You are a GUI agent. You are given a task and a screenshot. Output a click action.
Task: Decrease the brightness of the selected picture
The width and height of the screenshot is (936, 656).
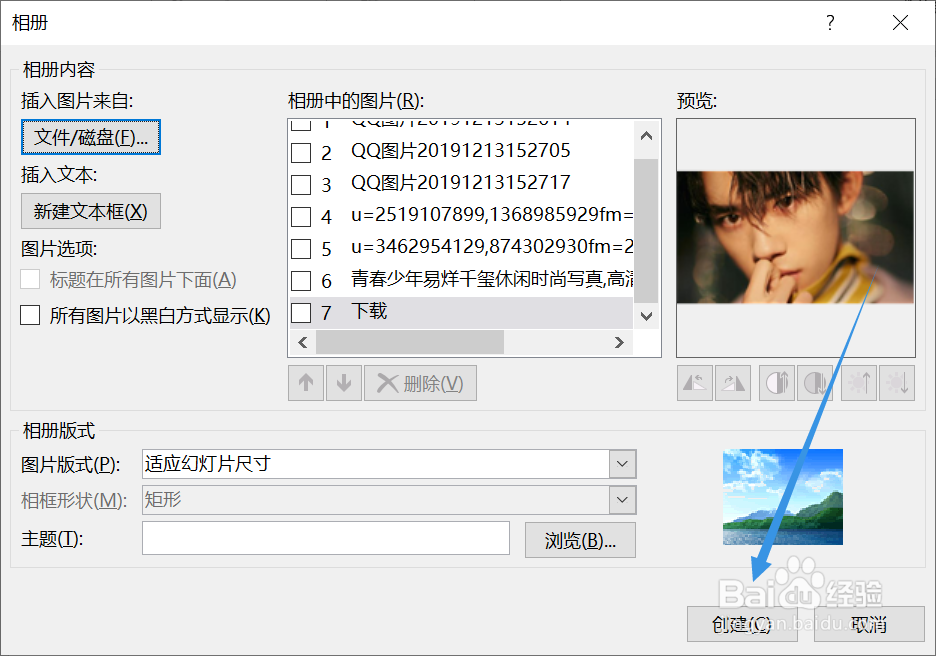(898, 383)
